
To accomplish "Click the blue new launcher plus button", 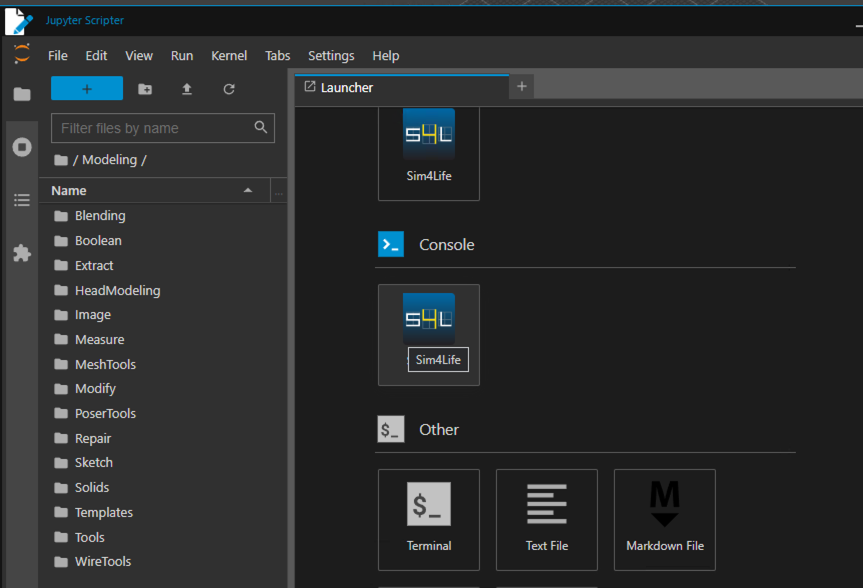I will pyautogui.click(x=87, y=89).
